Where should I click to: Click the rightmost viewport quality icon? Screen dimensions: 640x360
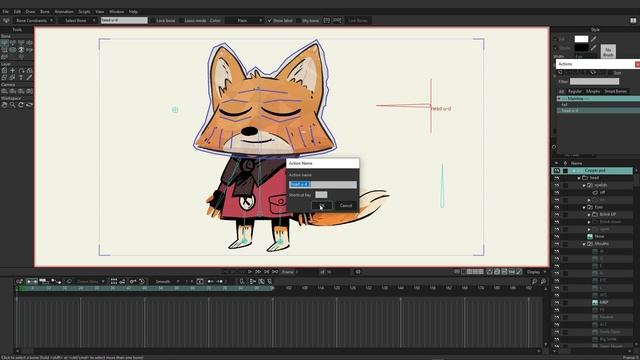(520, 272)
